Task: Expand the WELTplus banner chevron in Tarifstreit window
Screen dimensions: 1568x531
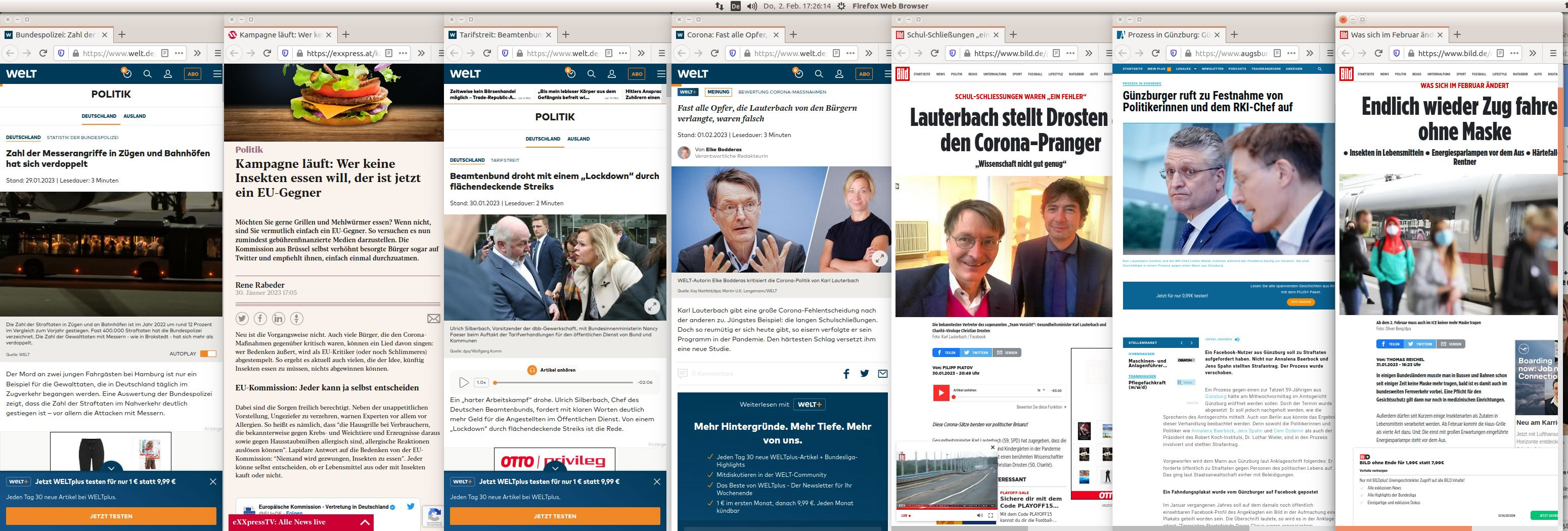Action: [555, 469]
